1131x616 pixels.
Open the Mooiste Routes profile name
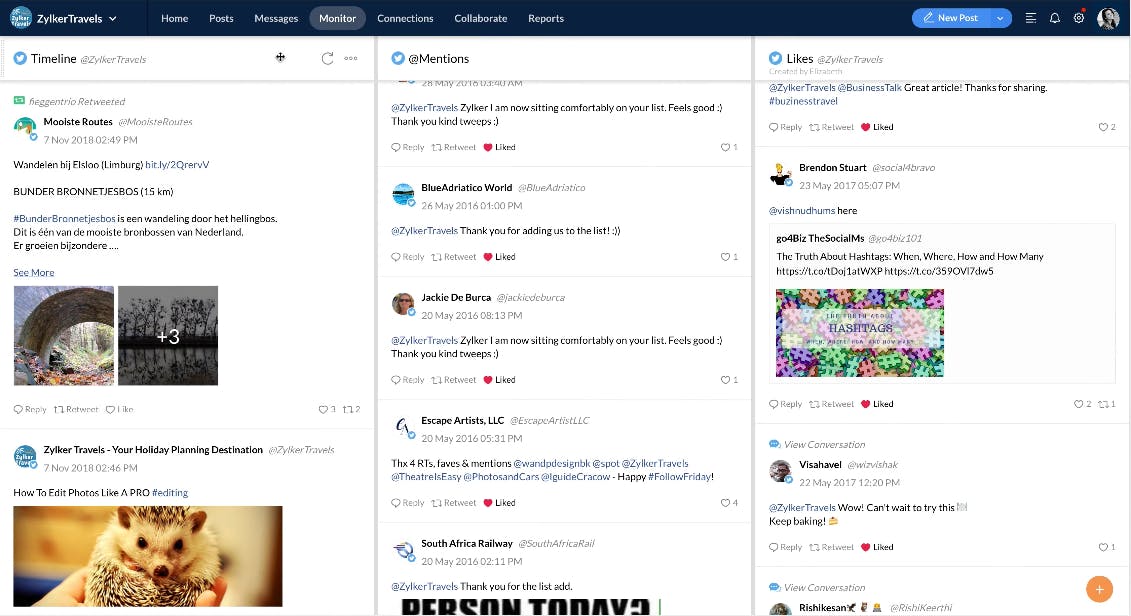(x=78, y=122)
